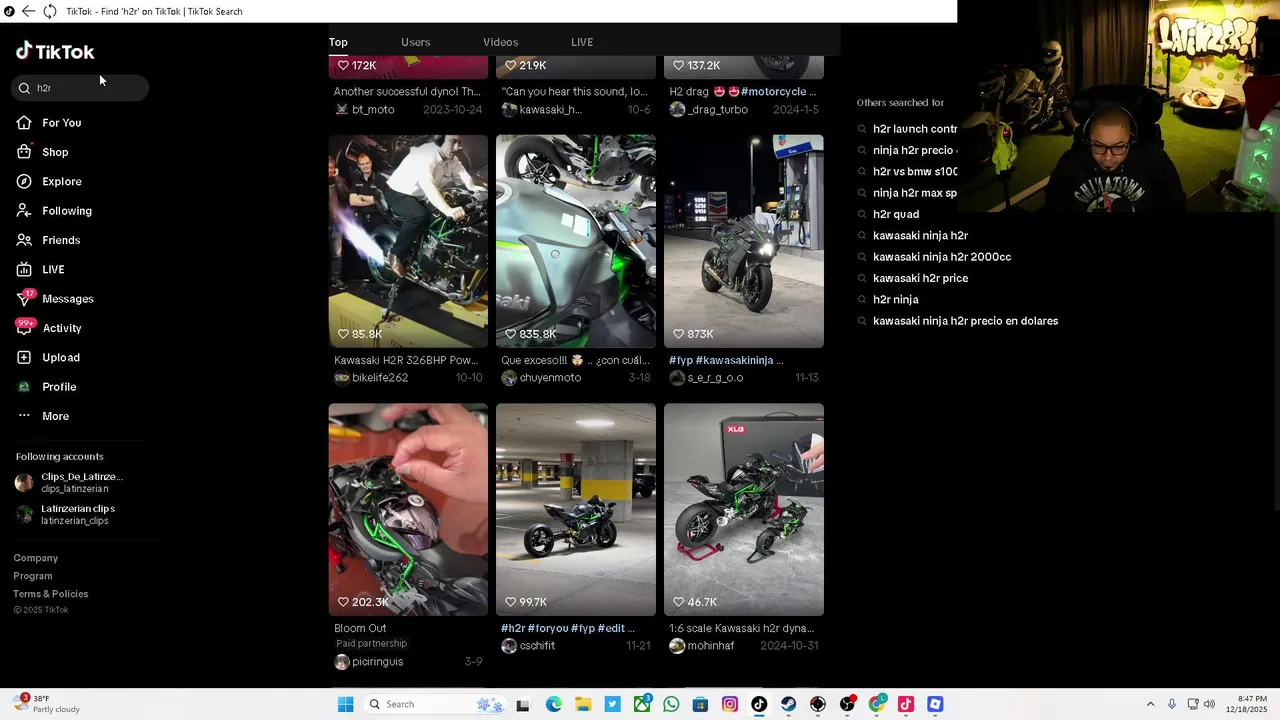Expand the Program footer section
The width and height of the screenshot is (1280, 720).
pos(33,576)
